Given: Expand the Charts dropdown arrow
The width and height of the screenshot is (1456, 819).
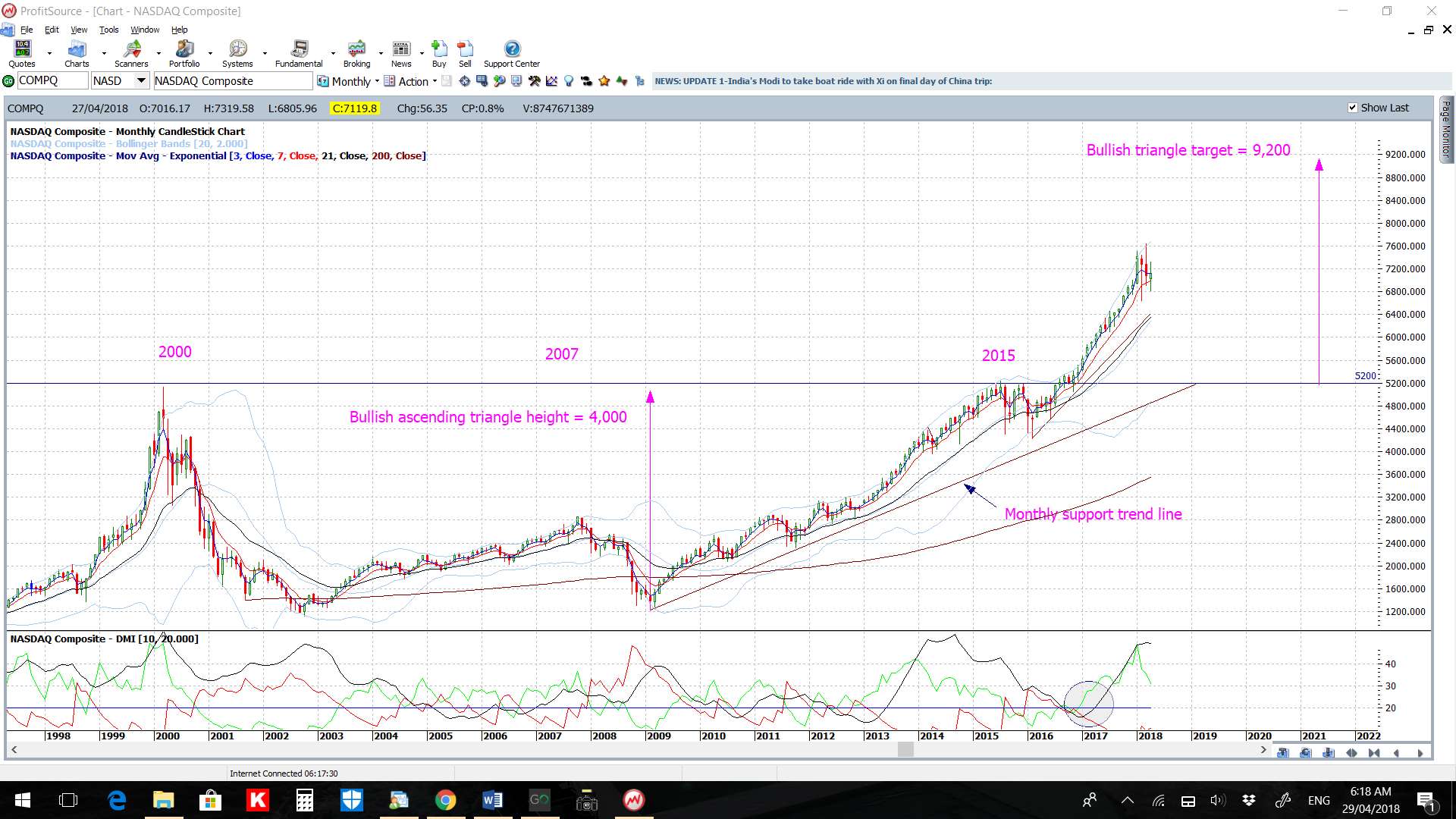Looking at the screenshot, I should [104, 54].
